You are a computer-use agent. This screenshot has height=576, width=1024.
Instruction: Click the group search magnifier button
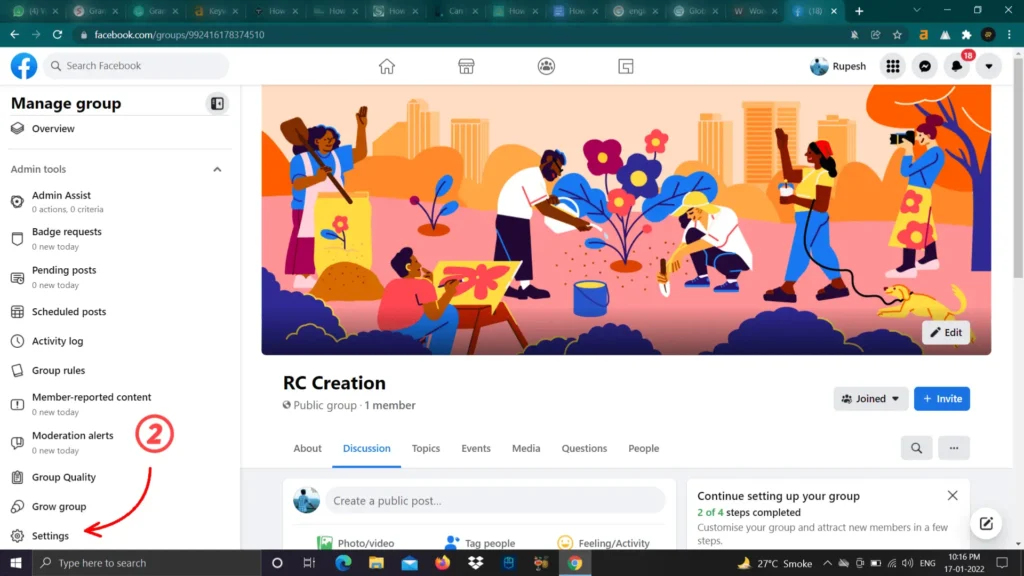[916, 448]
